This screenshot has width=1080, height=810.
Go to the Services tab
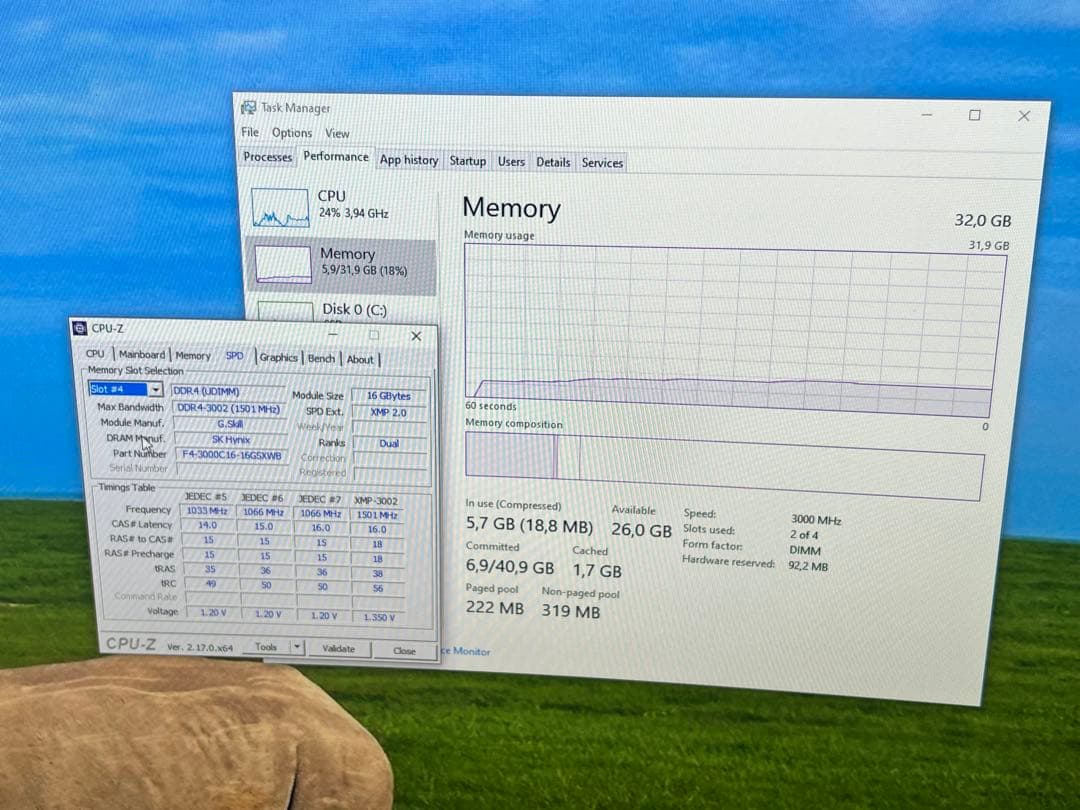[601, 163]
